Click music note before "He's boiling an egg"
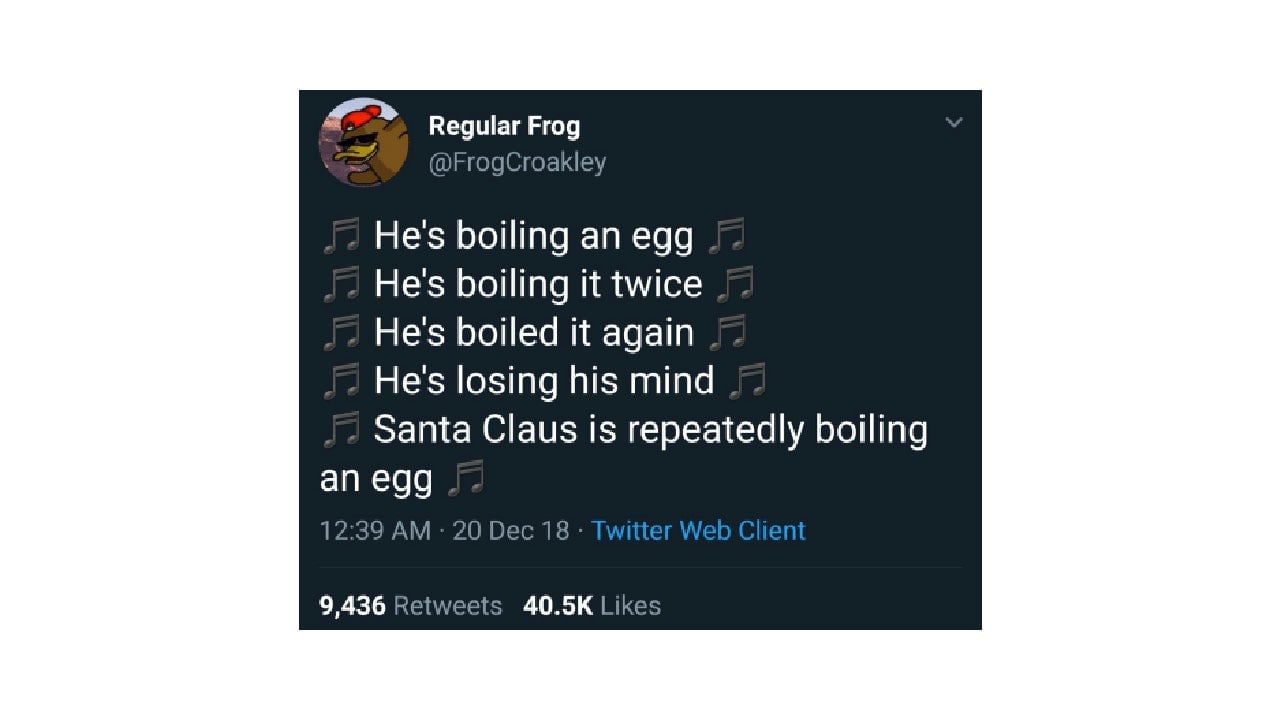This screenshot has height=720, width=1280. tap(340, 237)
